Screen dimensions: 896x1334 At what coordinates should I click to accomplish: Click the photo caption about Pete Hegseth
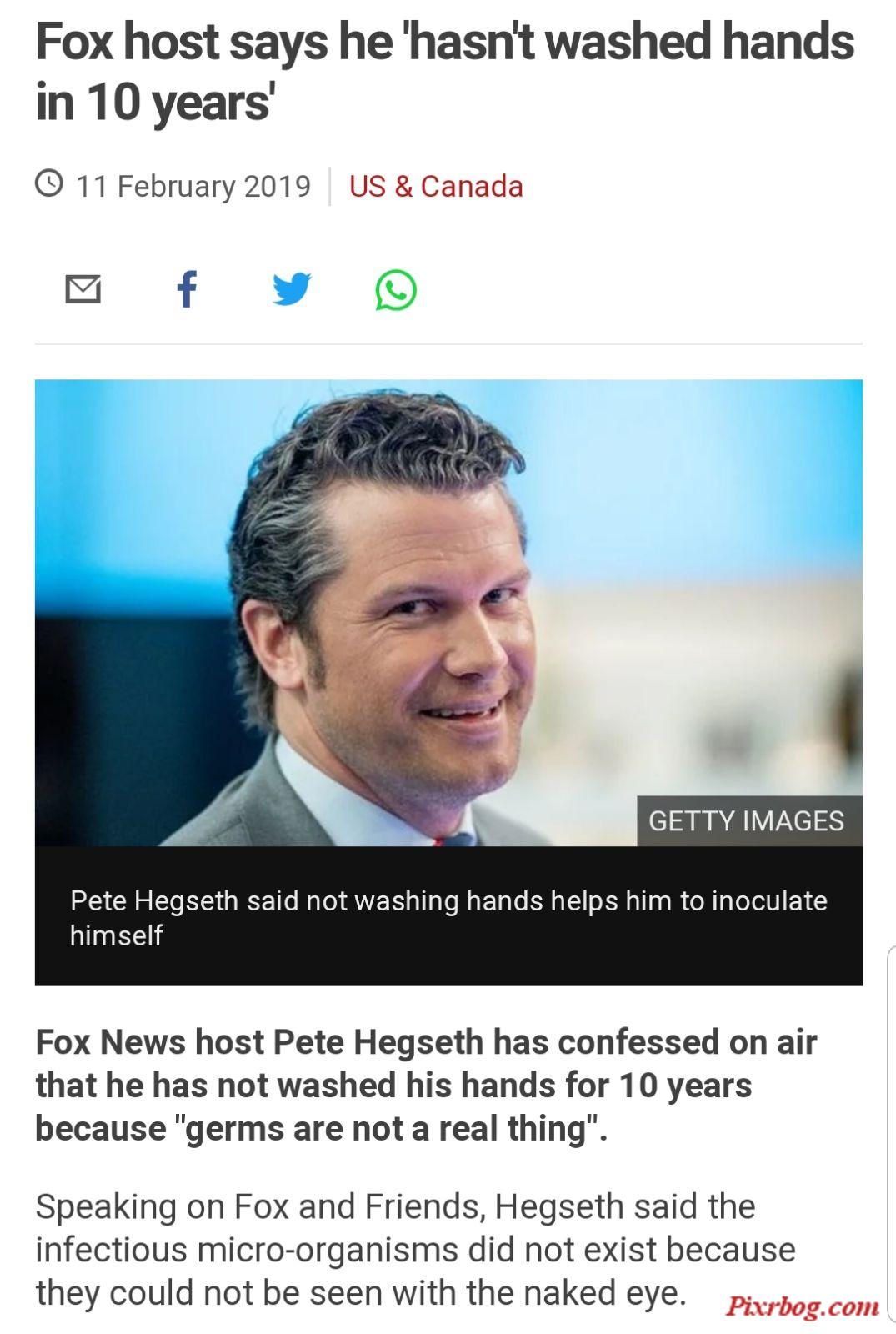tap(448, 917)
